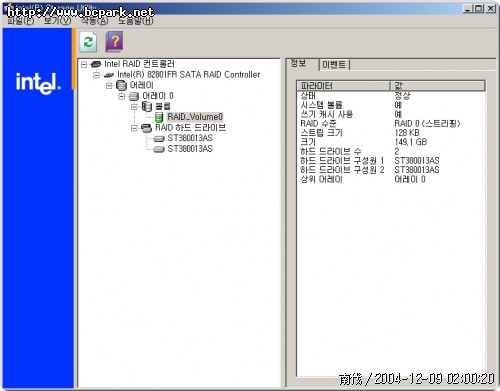500x391 pixels.
Task: Select the RAID 하드 드라이브 tree label
Action: (190, 128)
